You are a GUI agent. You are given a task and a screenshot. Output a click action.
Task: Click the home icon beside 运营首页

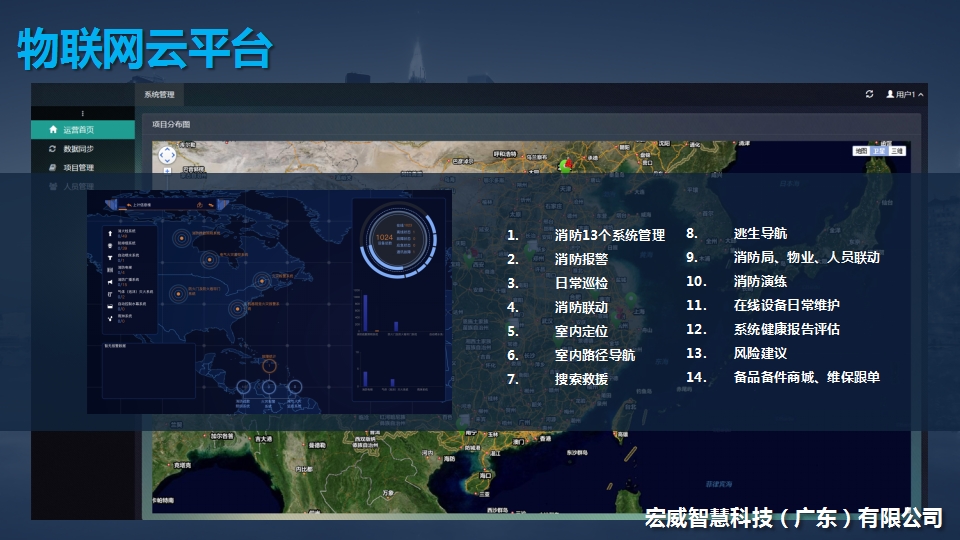tap(53, 130)
